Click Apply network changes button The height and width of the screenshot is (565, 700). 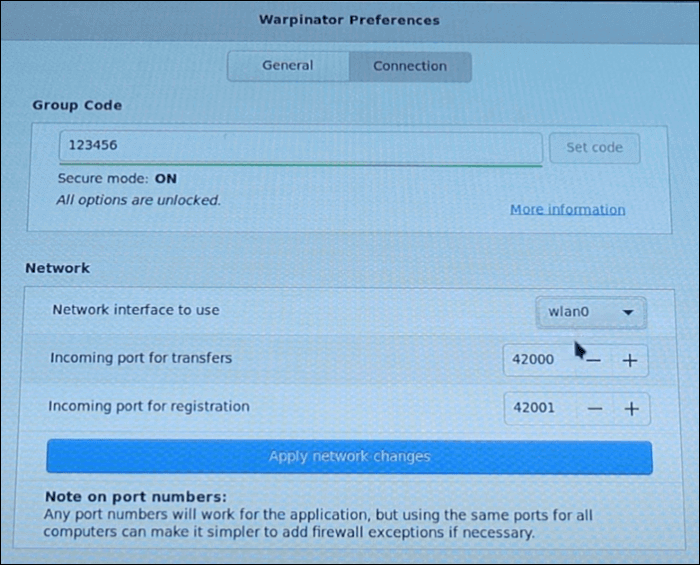(x=349, y=457)
